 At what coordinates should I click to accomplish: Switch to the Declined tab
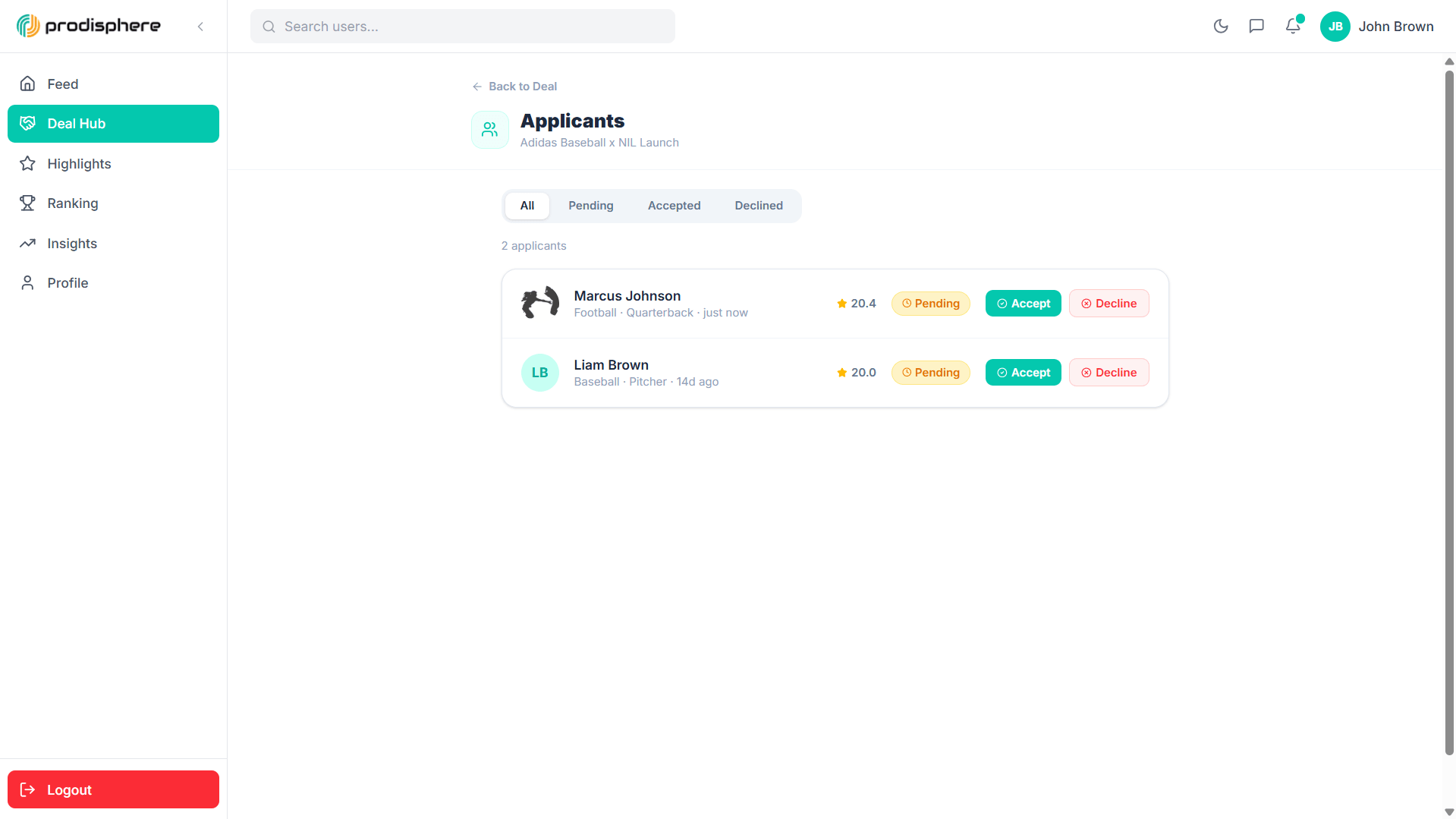point(758,205)
